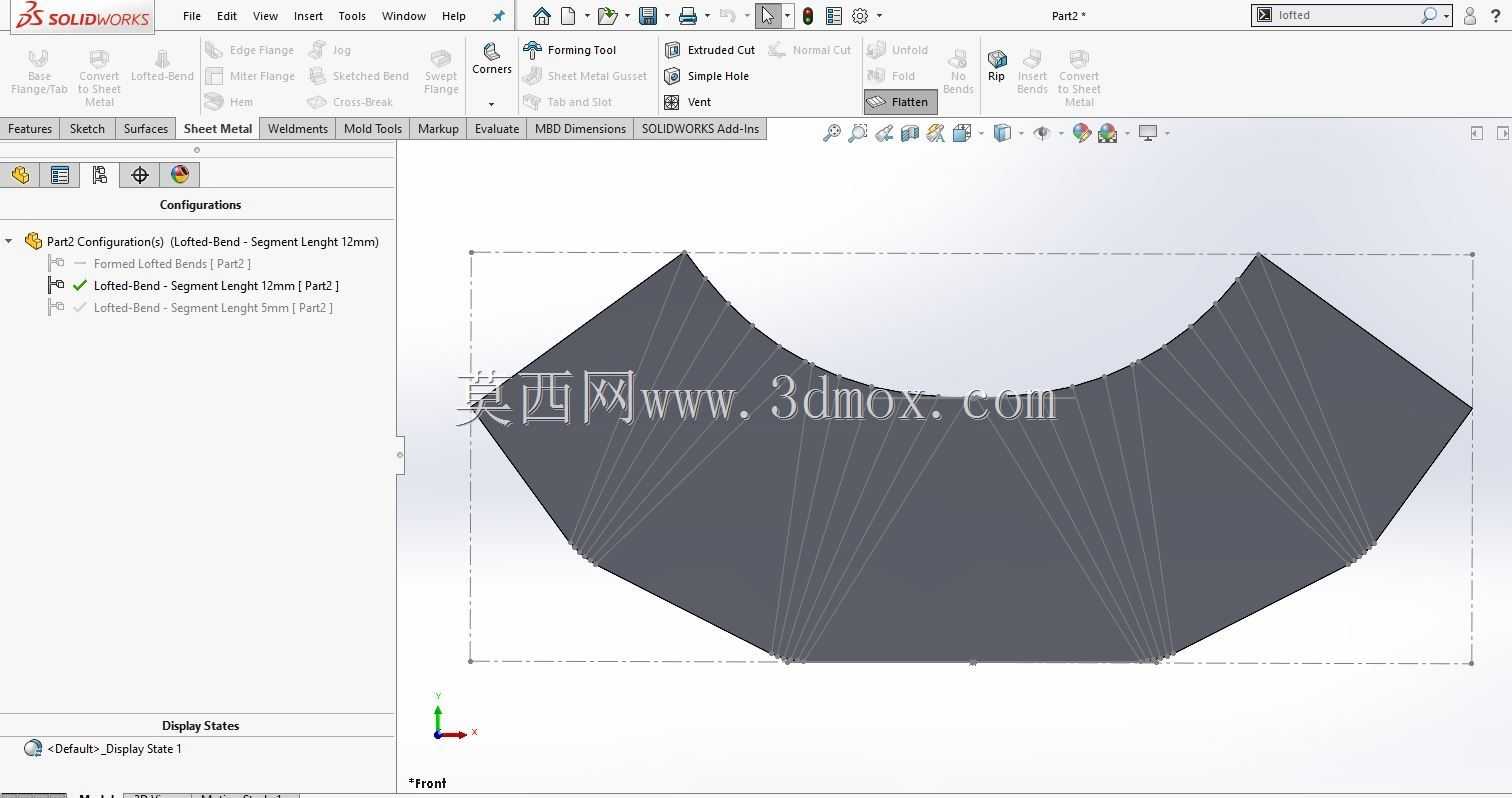
Task: Insert a Vent feature
Action: point(688,102)
